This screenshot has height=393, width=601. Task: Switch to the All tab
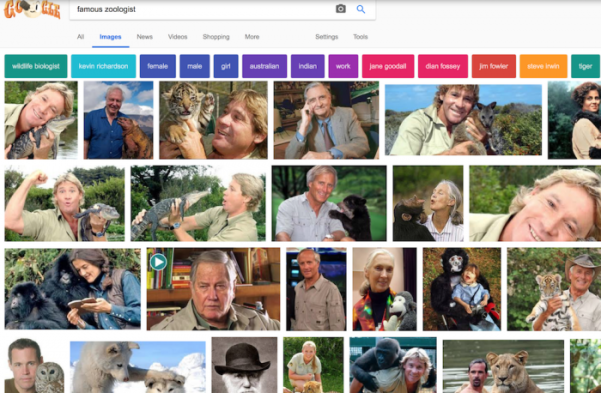pyautogui.click(x=80, y=37)
